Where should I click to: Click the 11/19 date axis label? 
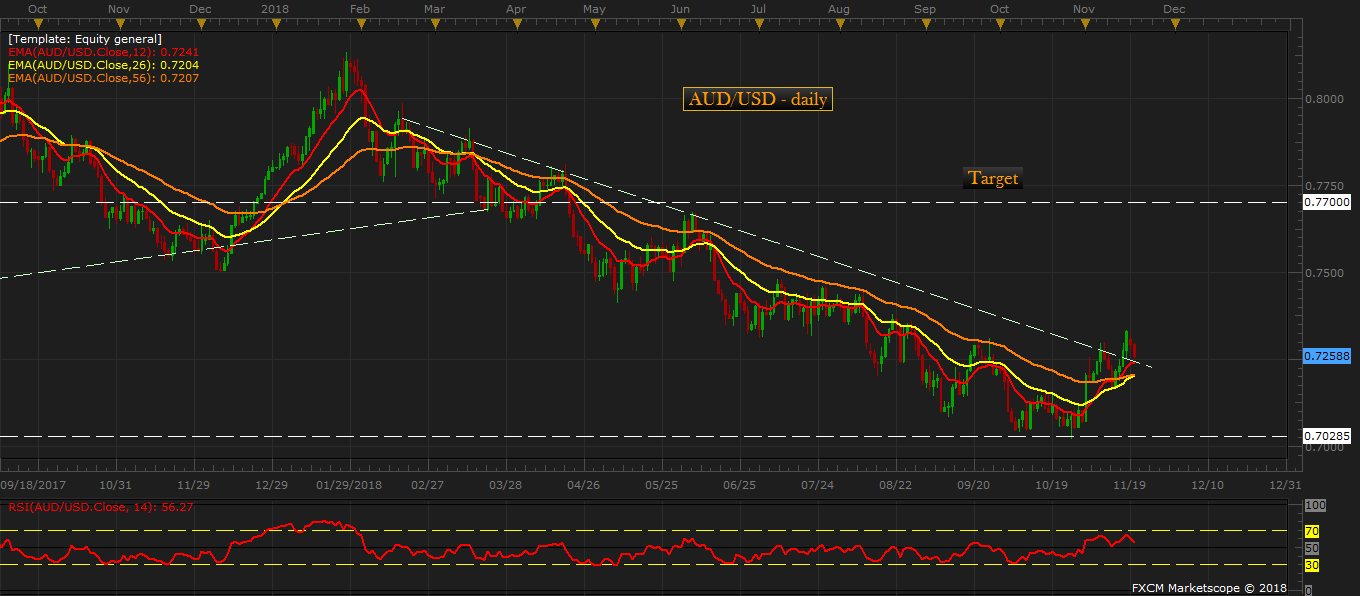click(1130, 484)
